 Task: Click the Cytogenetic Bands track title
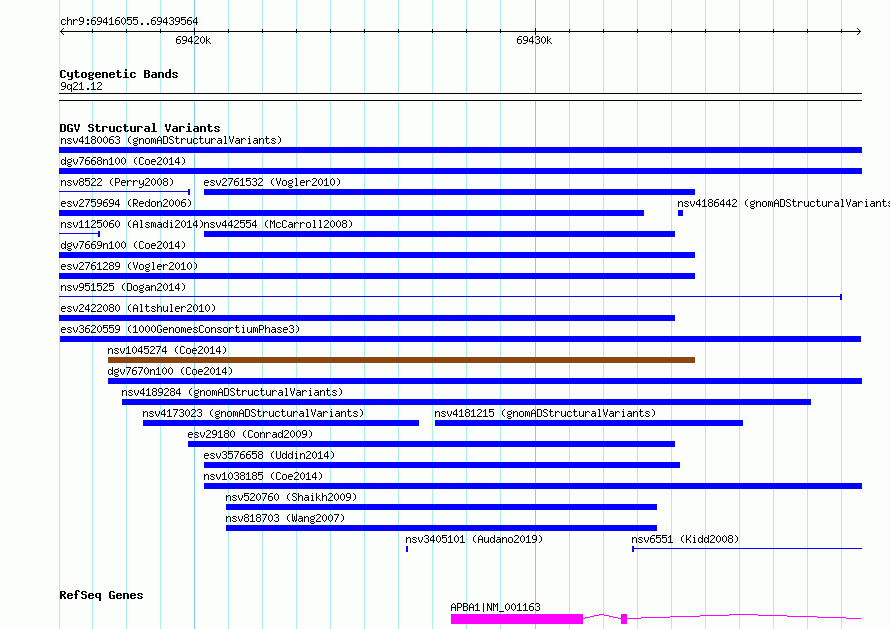click(x=119, y=74)
